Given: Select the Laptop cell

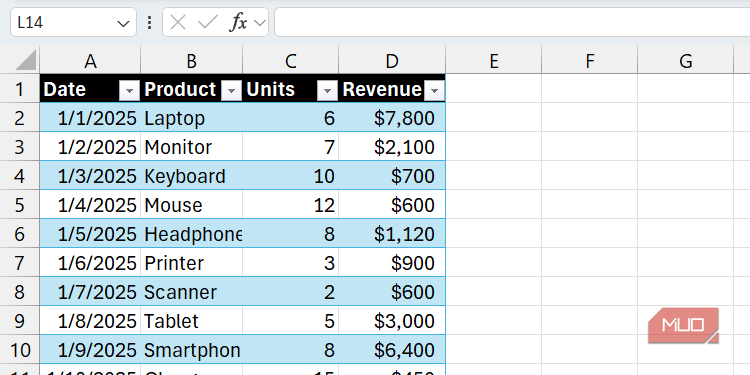Looking at the screenshot, I should [x=191, y=118].
